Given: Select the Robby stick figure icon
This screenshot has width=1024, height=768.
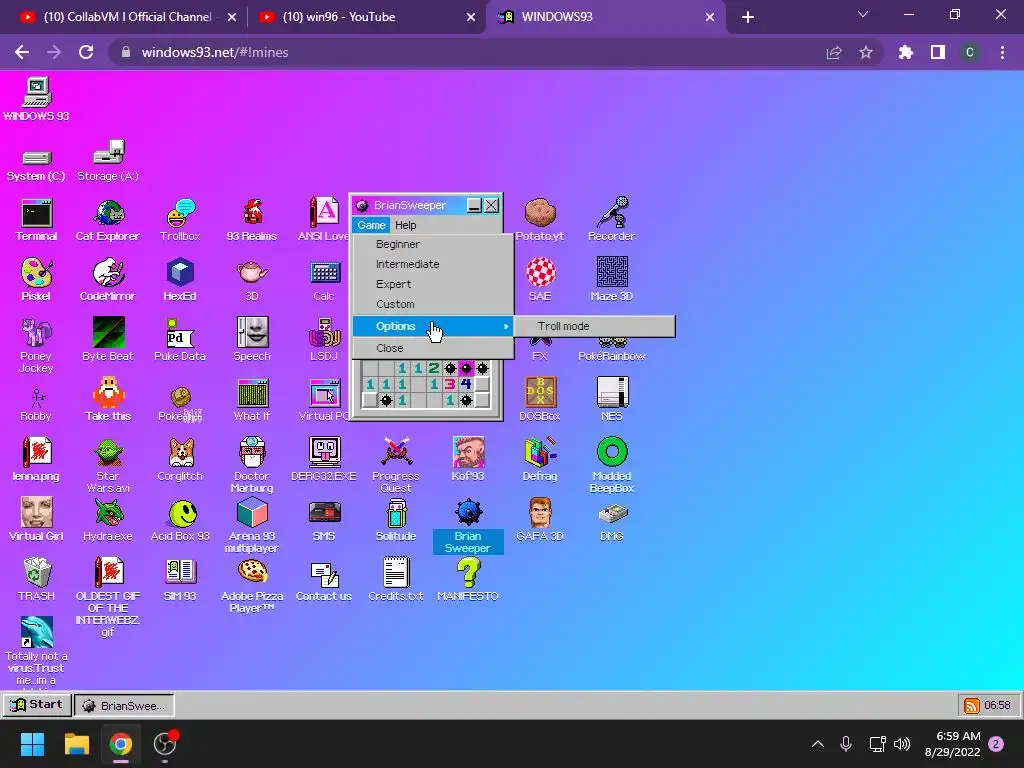Looking at the screenshot, I should [x=37, y=405].
